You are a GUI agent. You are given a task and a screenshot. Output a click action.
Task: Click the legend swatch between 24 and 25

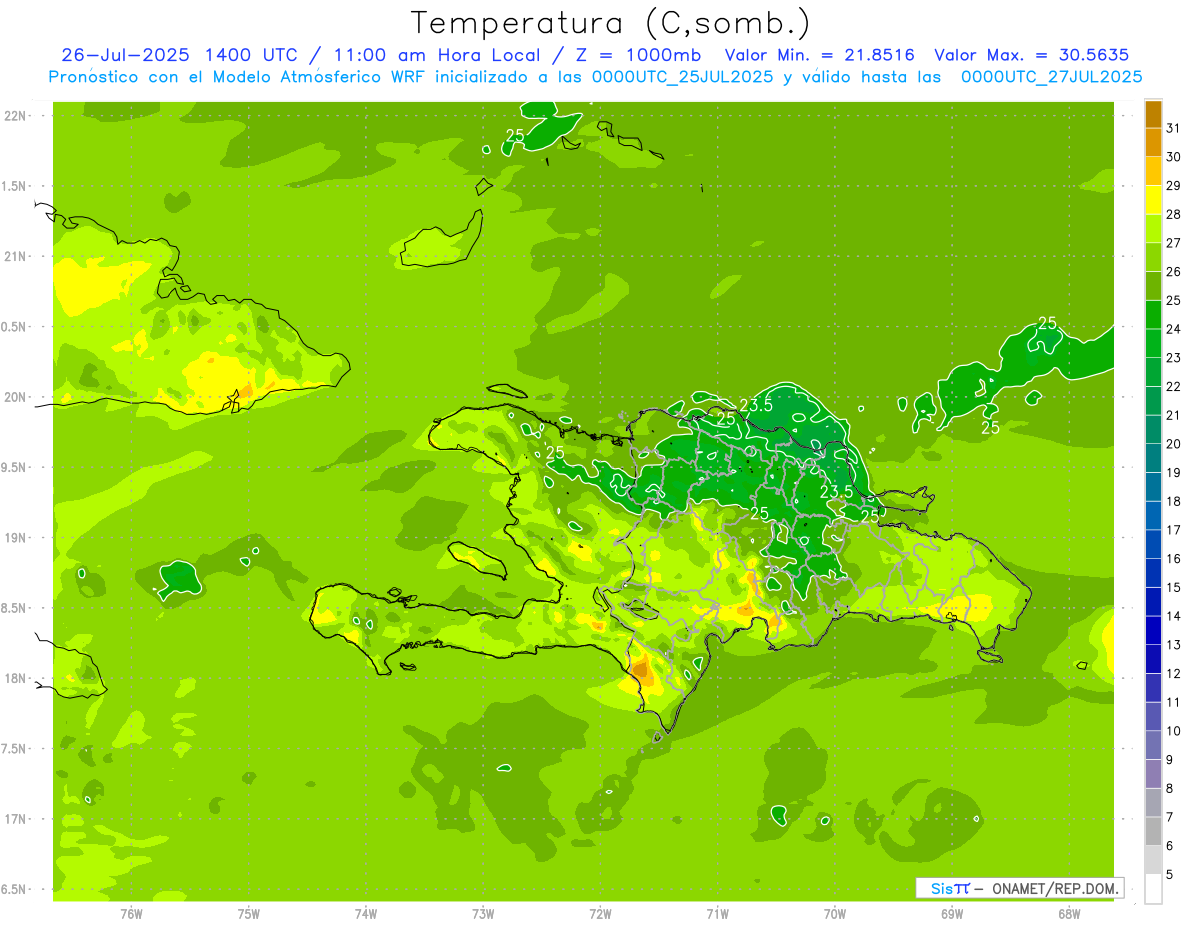coord(1153,314)
